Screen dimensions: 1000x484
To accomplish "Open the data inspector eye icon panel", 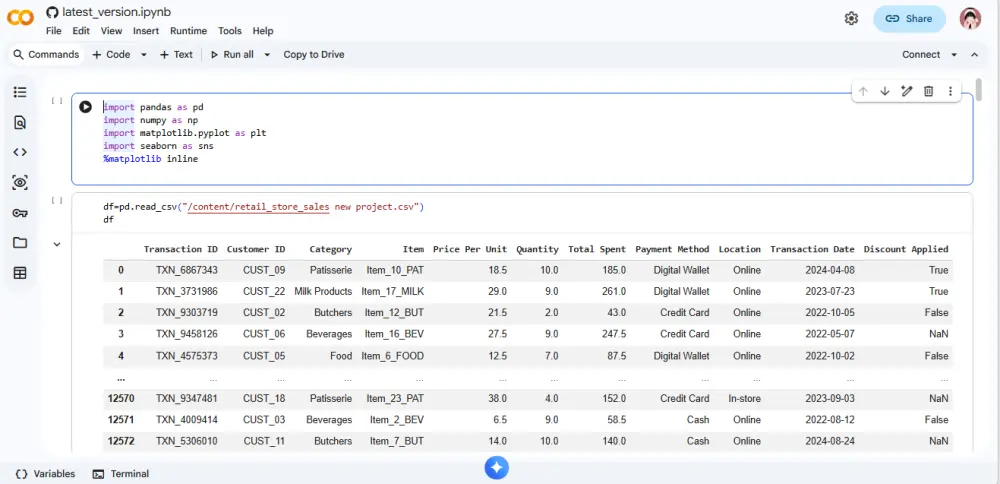I will click(x=20, y=183).
